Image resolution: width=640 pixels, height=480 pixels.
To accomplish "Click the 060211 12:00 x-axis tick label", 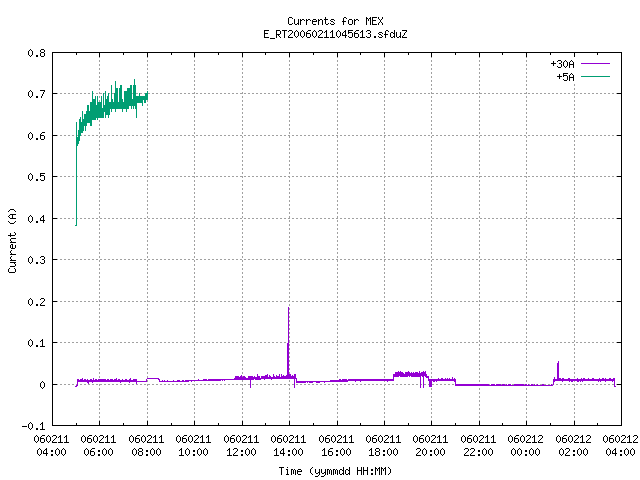I will [x=241, y=446].
